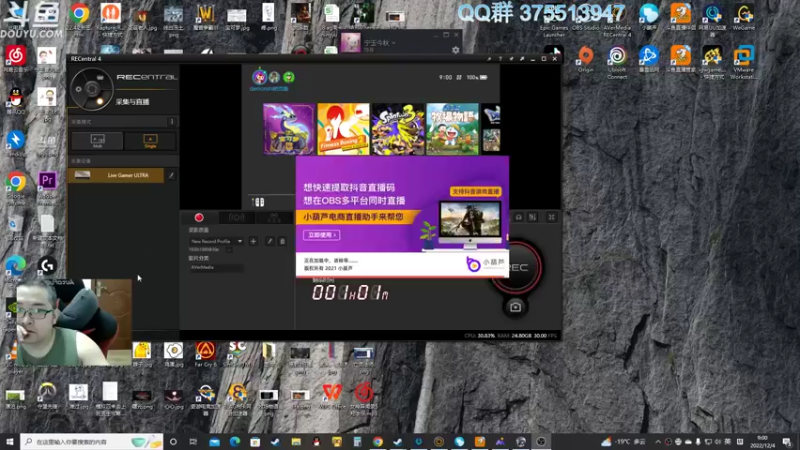Image resolution: width=800 pixels, height=450 pixels.
Task: Click the first user avatar in preview
Action: click(x=259, y=77)
